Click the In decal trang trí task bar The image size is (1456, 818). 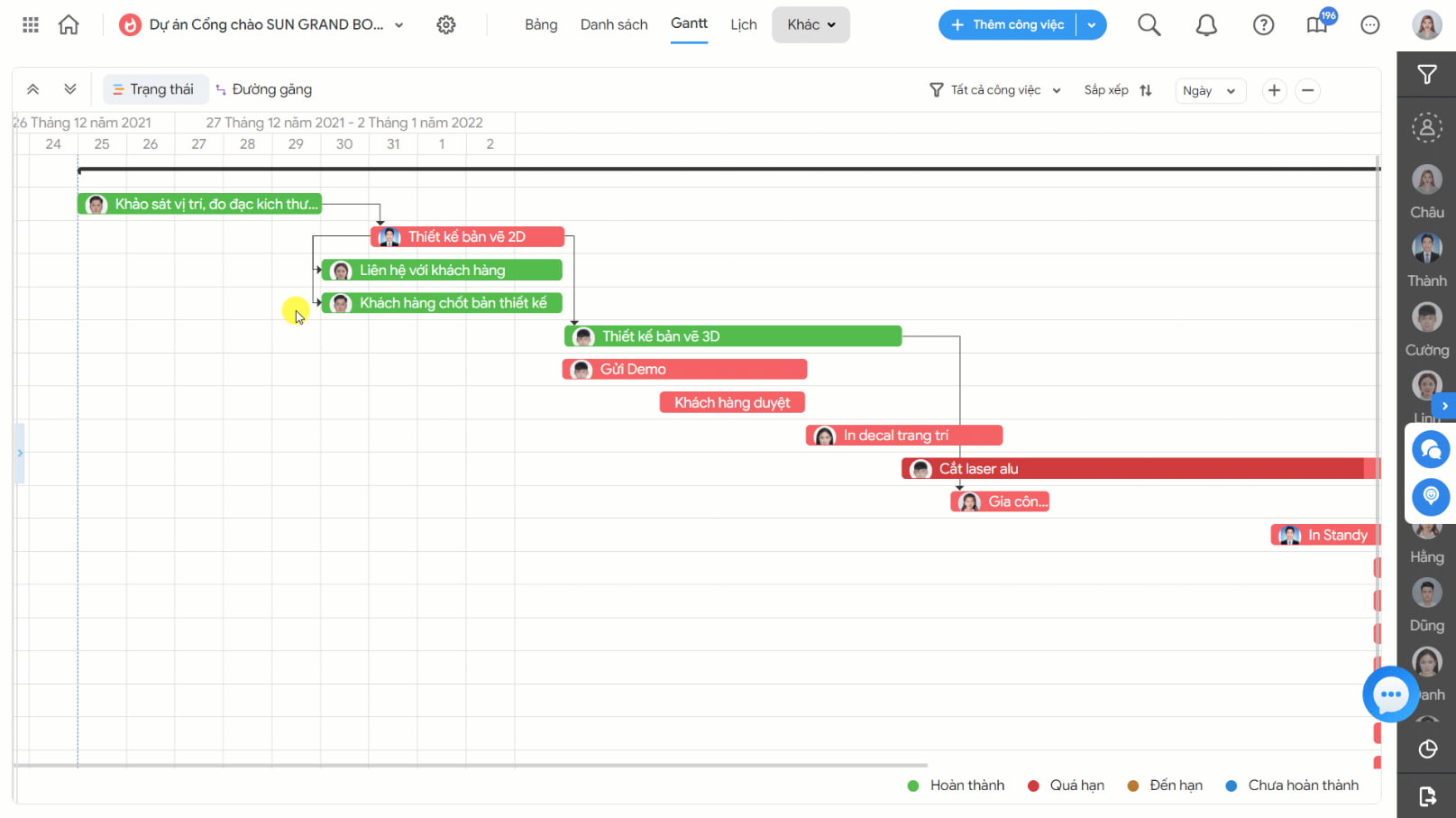pos(904,436)
